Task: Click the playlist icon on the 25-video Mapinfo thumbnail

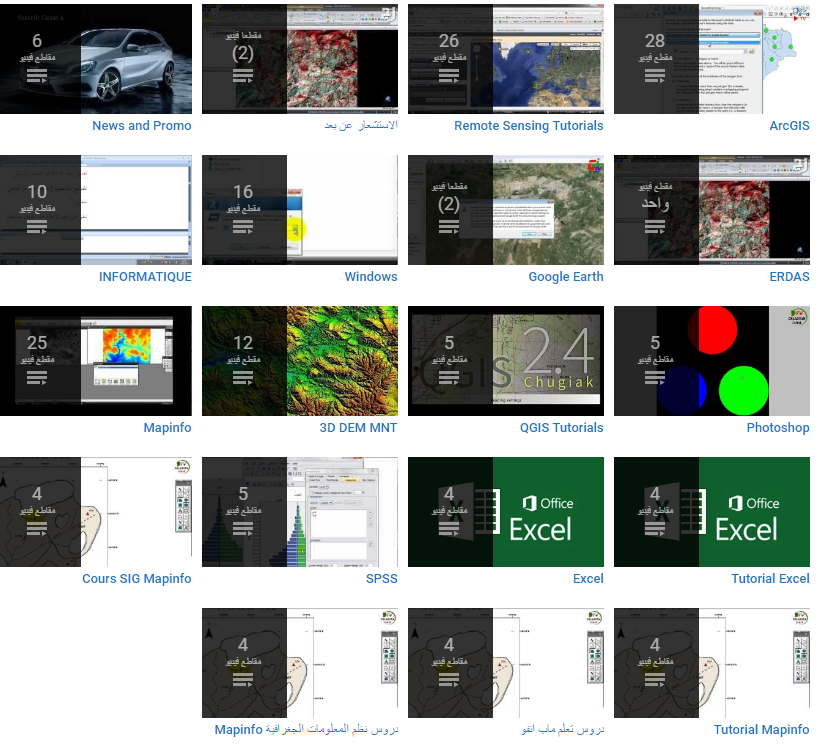Action: [37, 378]
